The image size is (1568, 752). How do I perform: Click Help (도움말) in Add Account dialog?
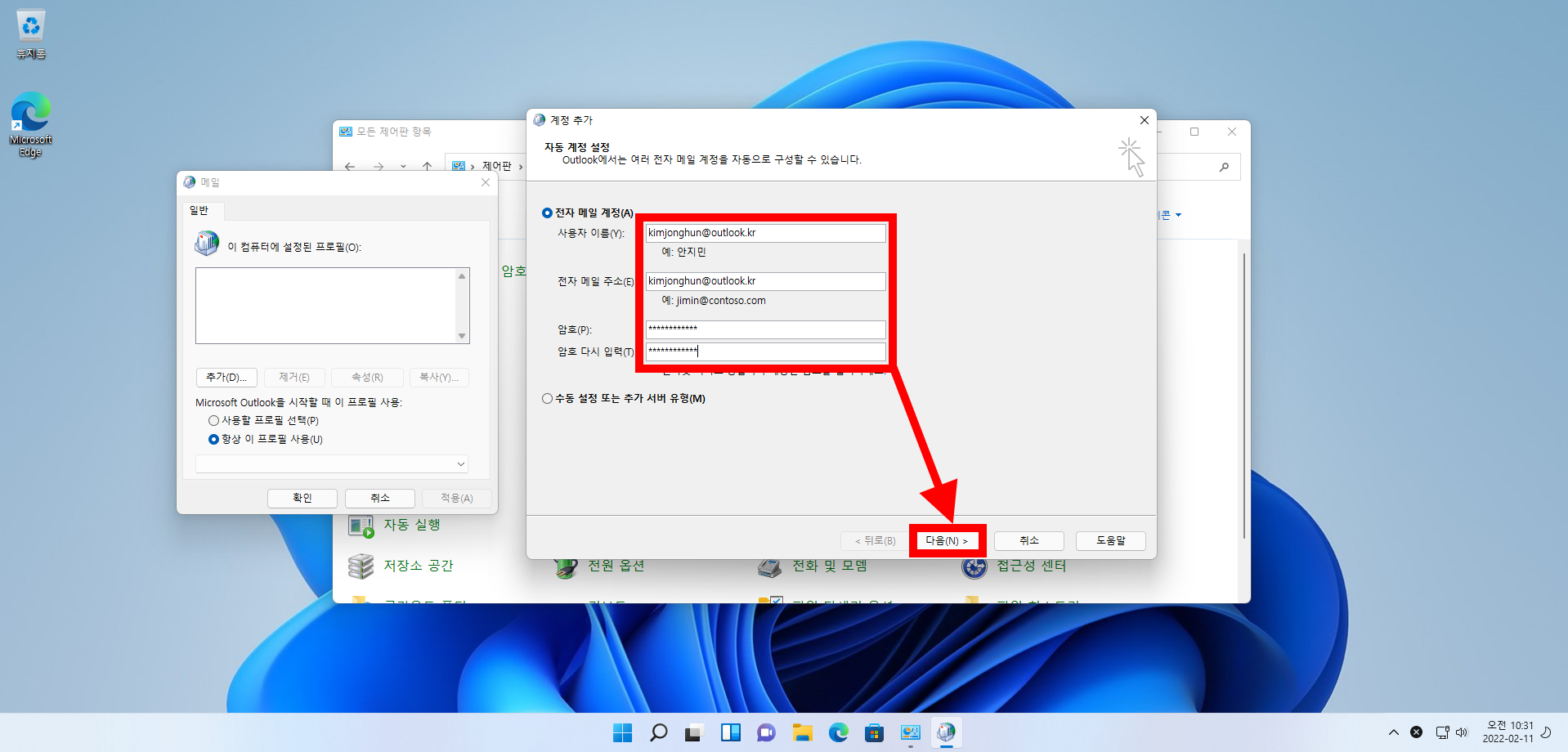1111,541
